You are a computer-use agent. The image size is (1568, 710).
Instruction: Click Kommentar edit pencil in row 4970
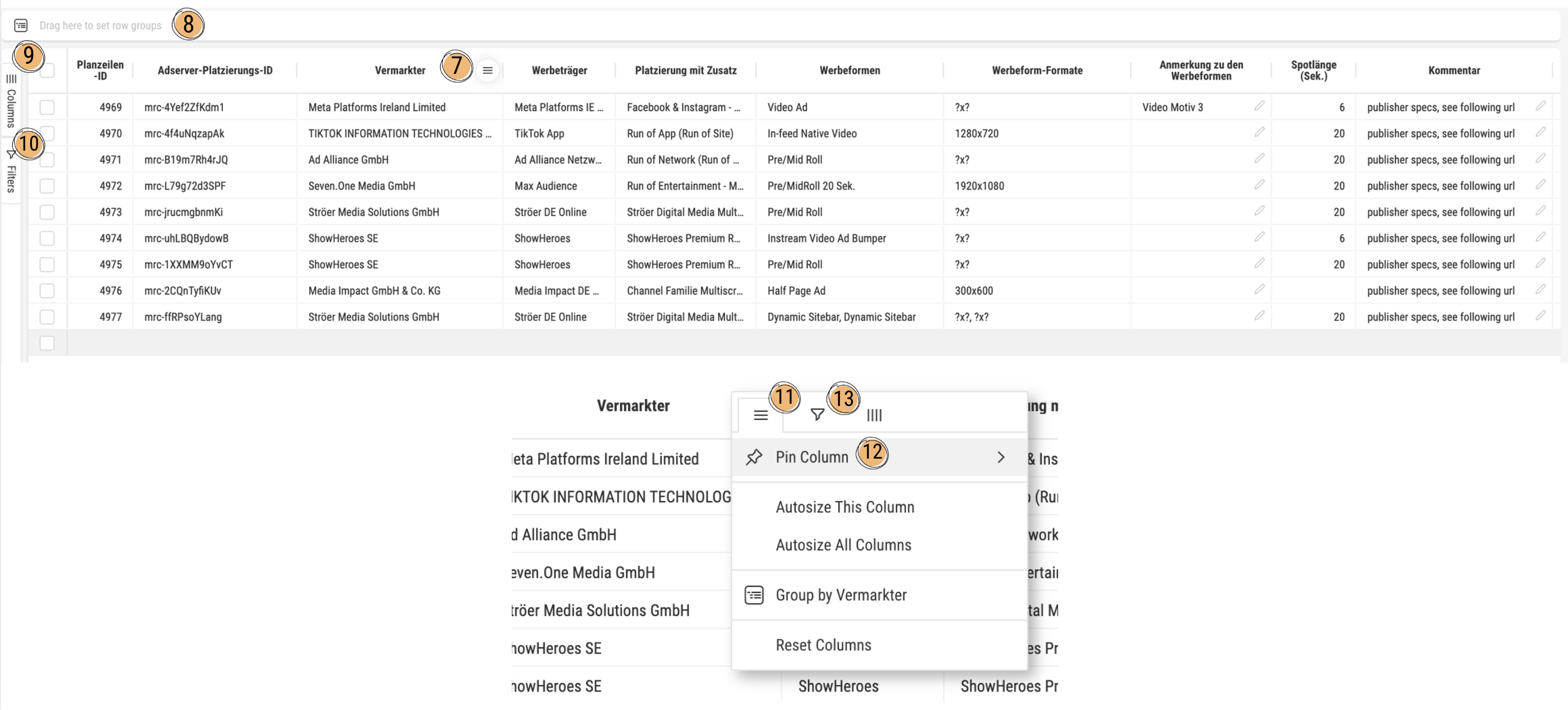click(1540, 133)
